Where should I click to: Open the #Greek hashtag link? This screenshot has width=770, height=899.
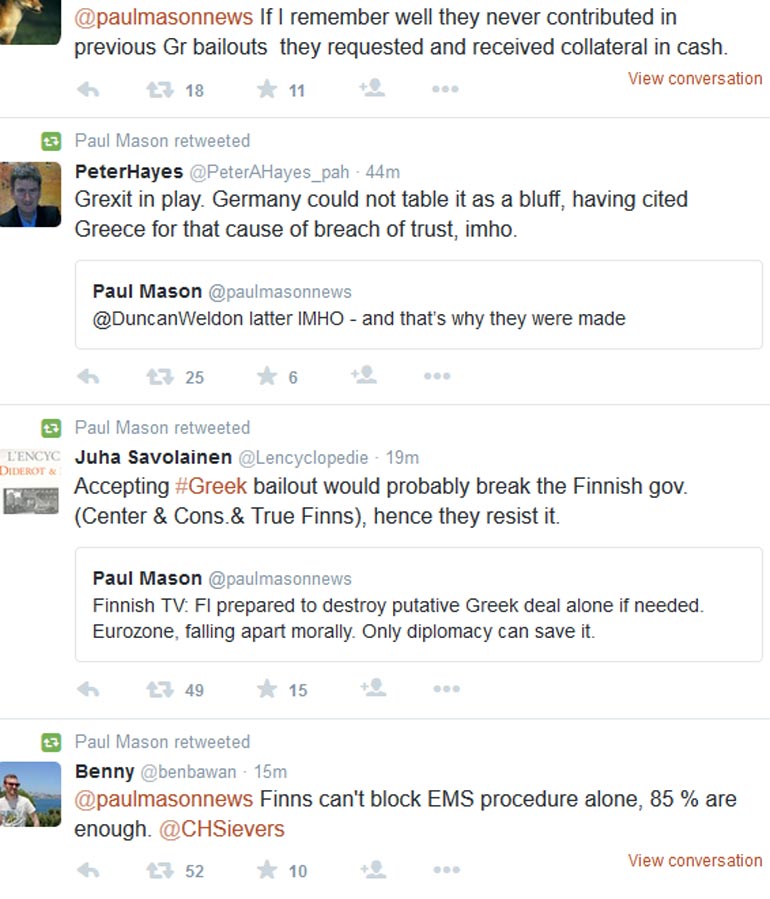[210, 487]
